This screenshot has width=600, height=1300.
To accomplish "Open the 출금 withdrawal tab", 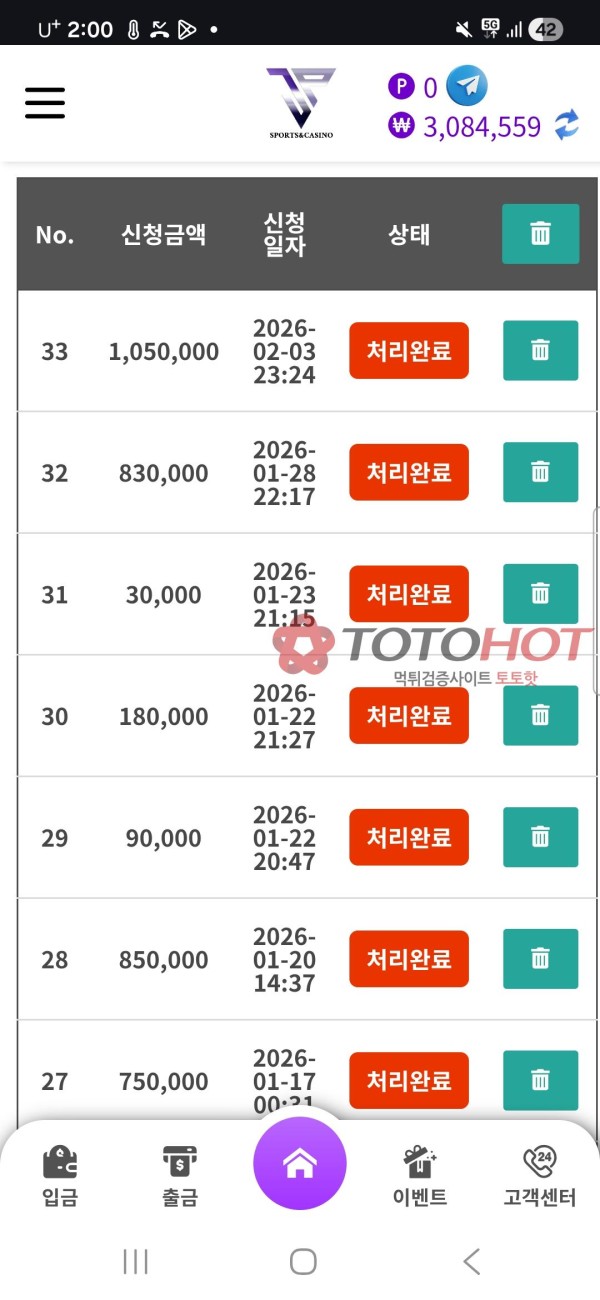I will (180, 1176).
